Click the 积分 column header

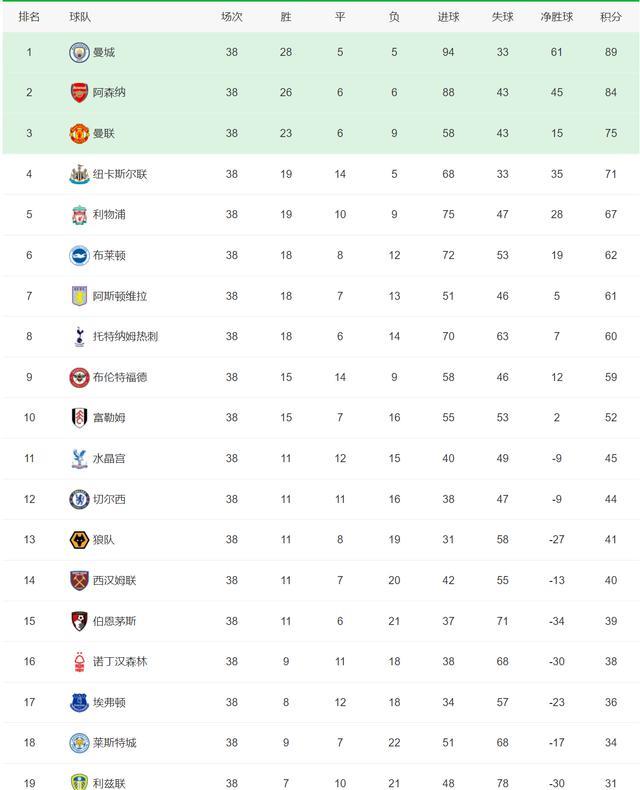611,17
